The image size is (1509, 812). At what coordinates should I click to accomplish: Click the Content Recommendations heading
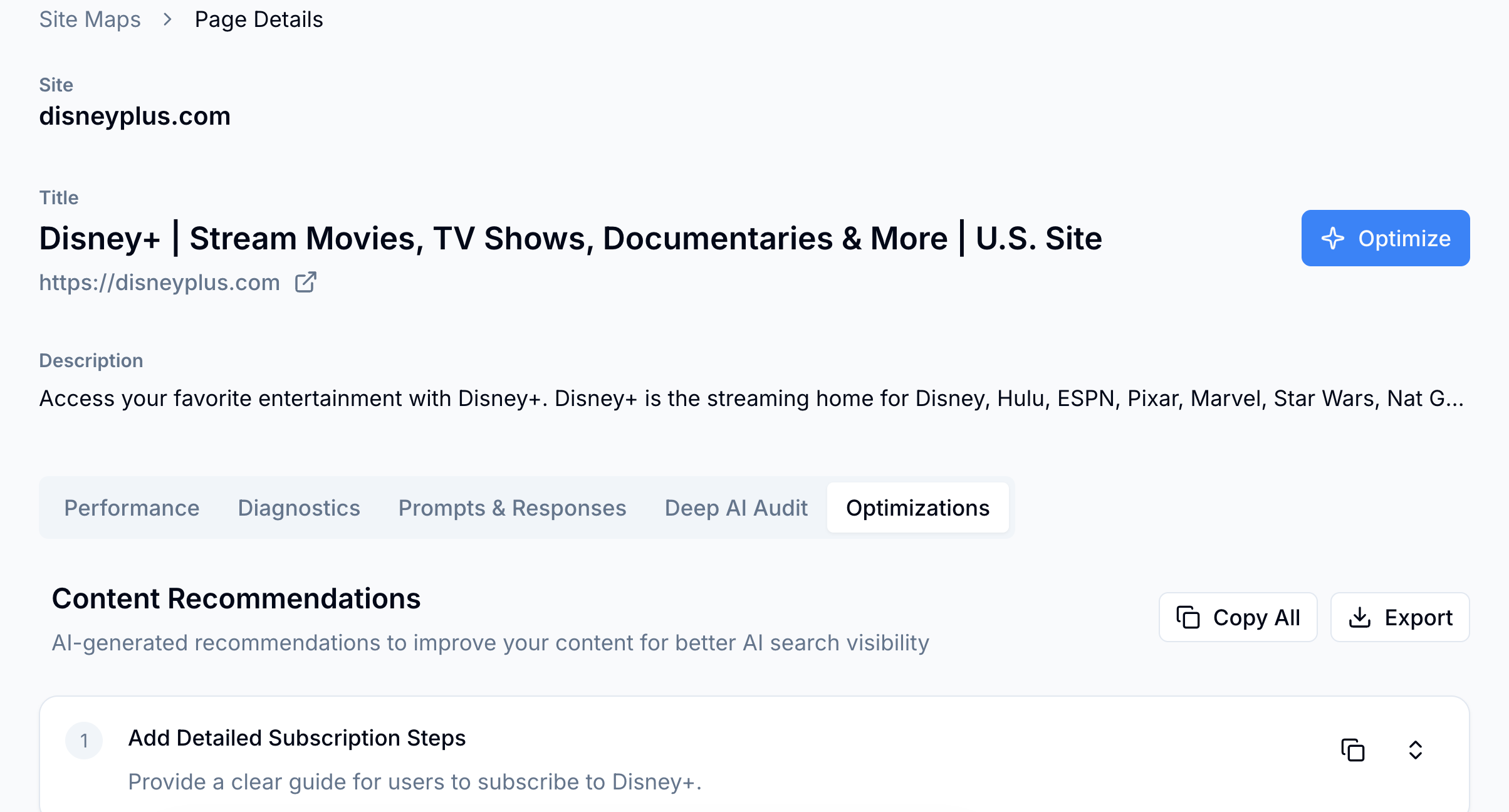pos(236,598)
